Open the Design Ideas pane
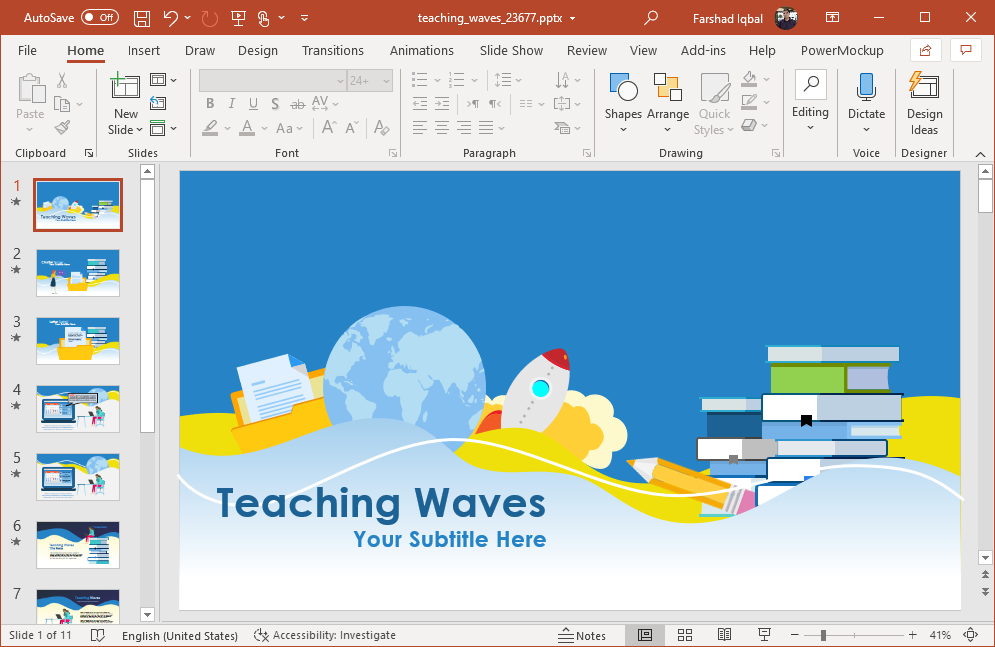The image size is (995, 647). click(924, 88)
